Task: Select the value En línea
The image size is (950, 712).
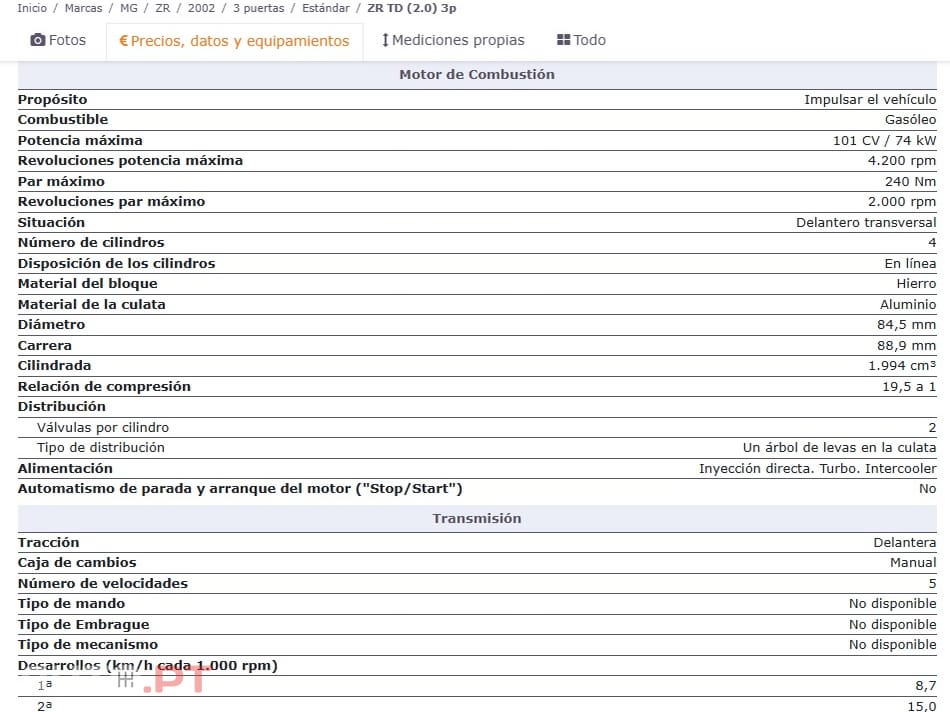Action: (x=910, y=264)
